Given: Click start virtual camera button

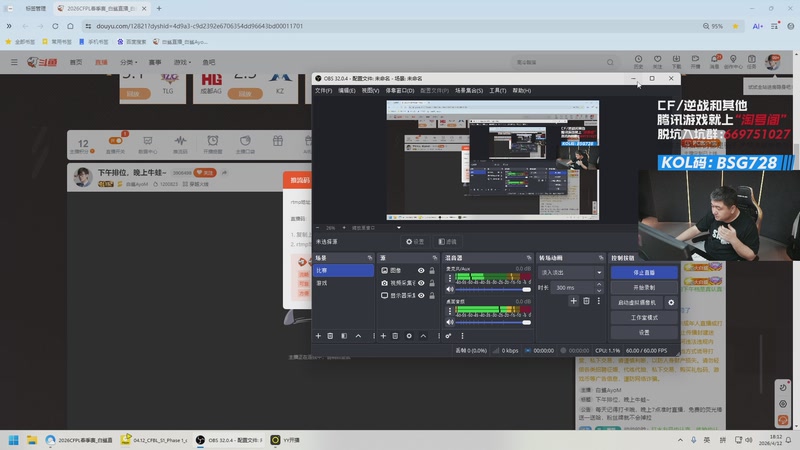Looking at the screenshot, I should coord(637,303).
